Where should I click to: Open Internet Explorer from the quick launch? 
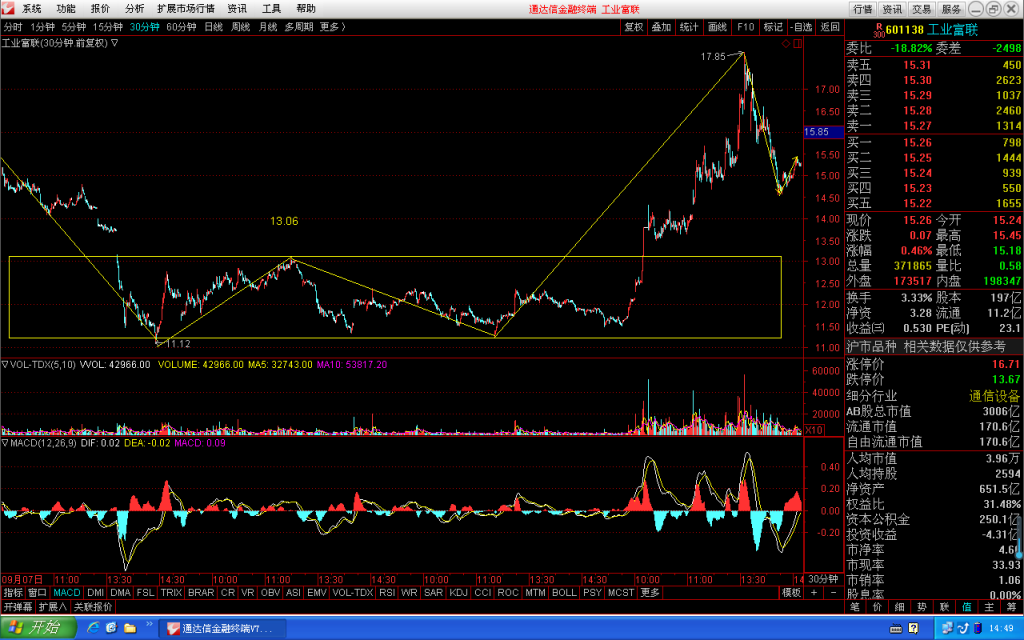click(93, 628)
